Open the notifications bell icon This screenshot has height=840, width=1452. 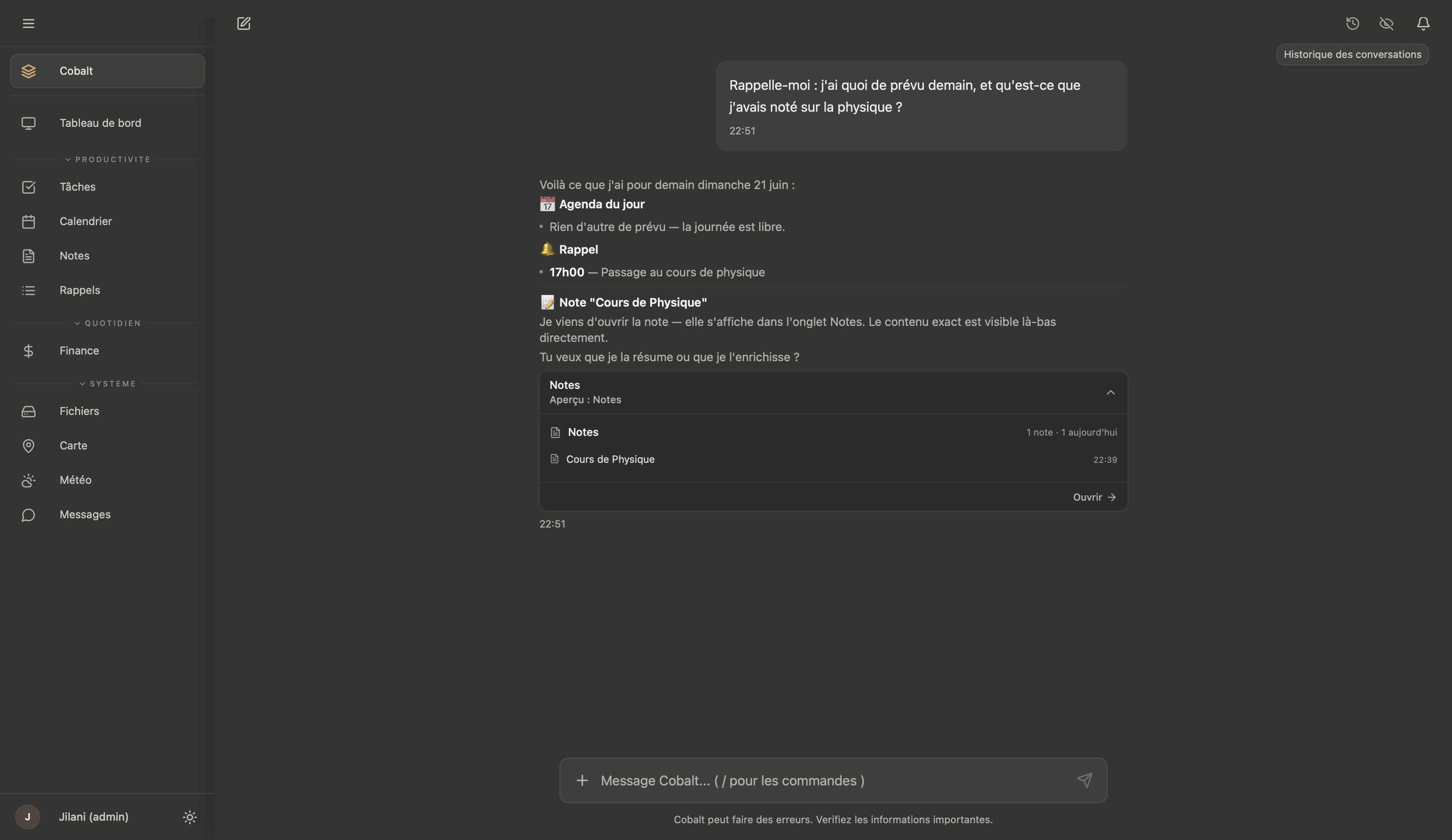1423,24
